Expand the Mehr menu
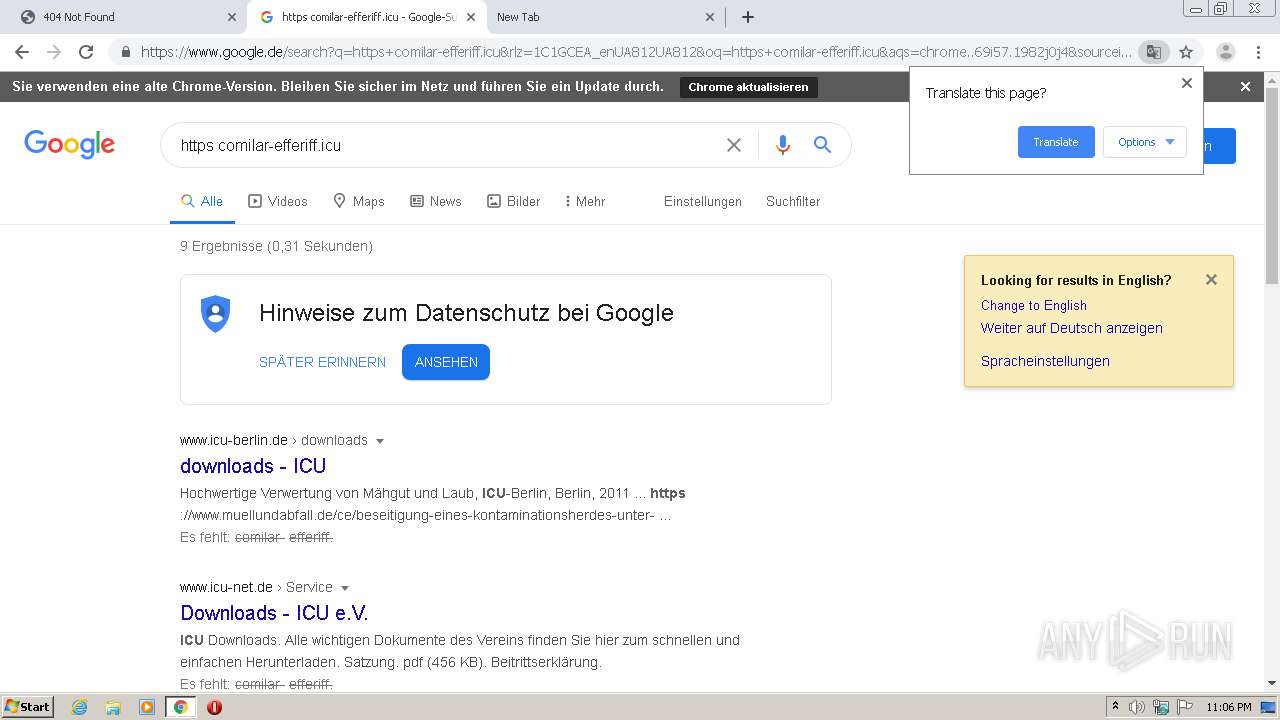This screenshot has width=1280, height=720. [585, 201]
